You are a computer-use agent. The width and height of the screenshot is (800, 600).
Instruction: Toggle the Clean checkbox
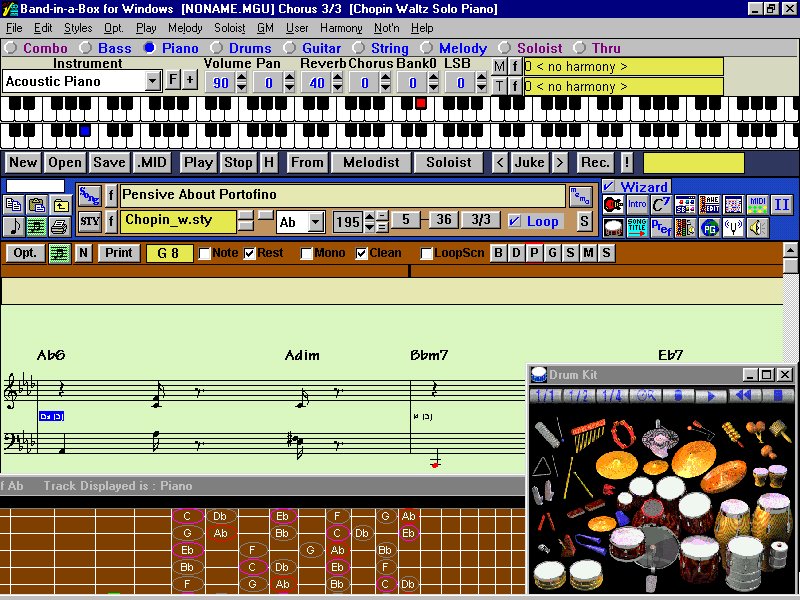(362, 254)
